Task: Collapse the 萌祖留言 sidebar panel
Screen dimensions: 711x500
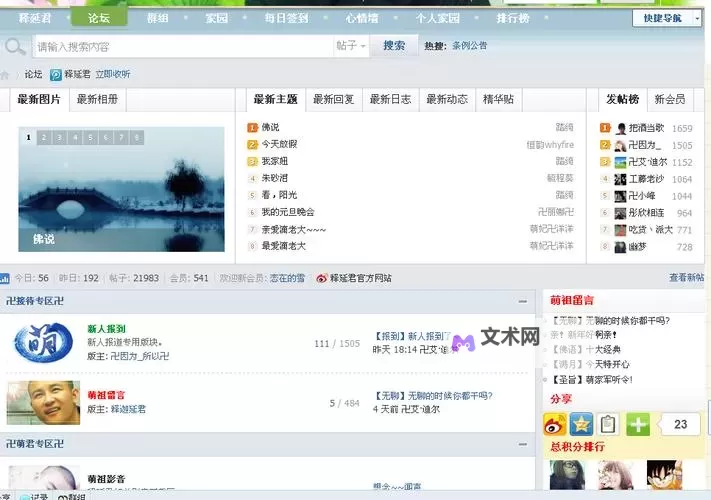Action: 700,301
